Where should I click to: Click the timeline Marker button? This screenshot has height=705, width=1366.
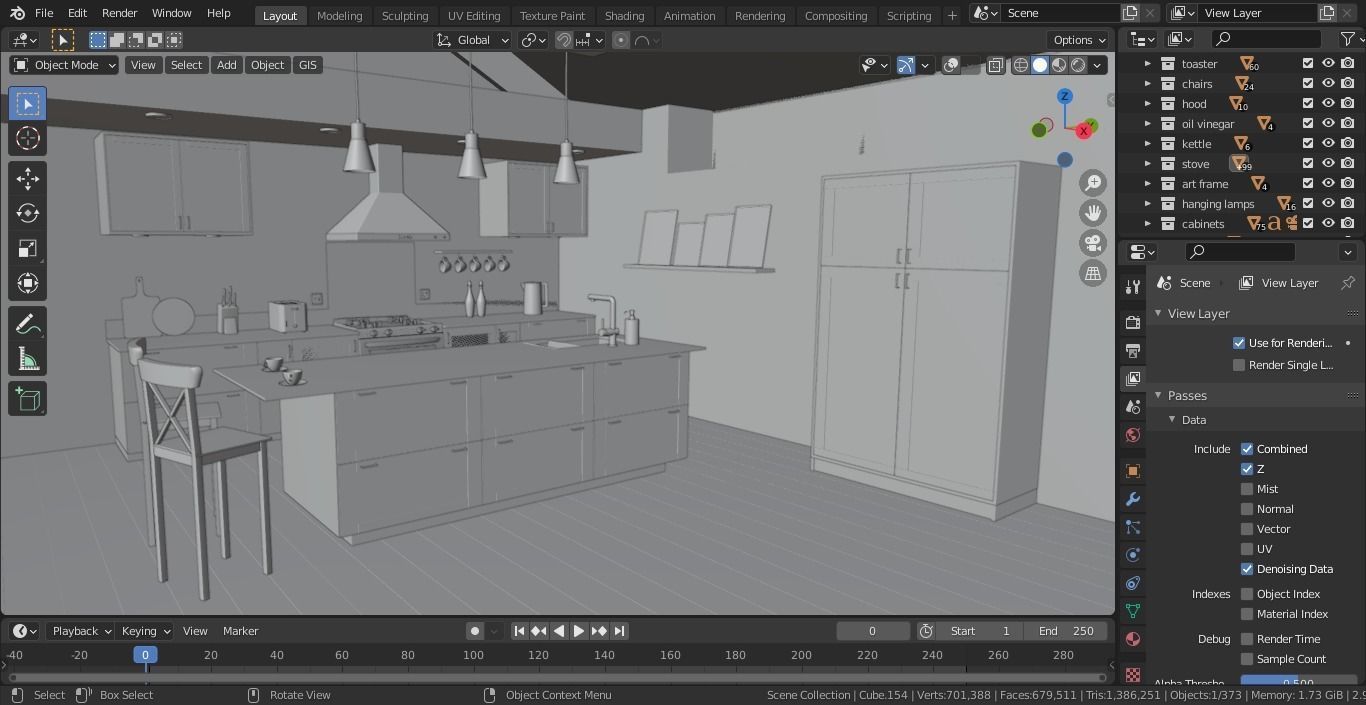point(240,631)
